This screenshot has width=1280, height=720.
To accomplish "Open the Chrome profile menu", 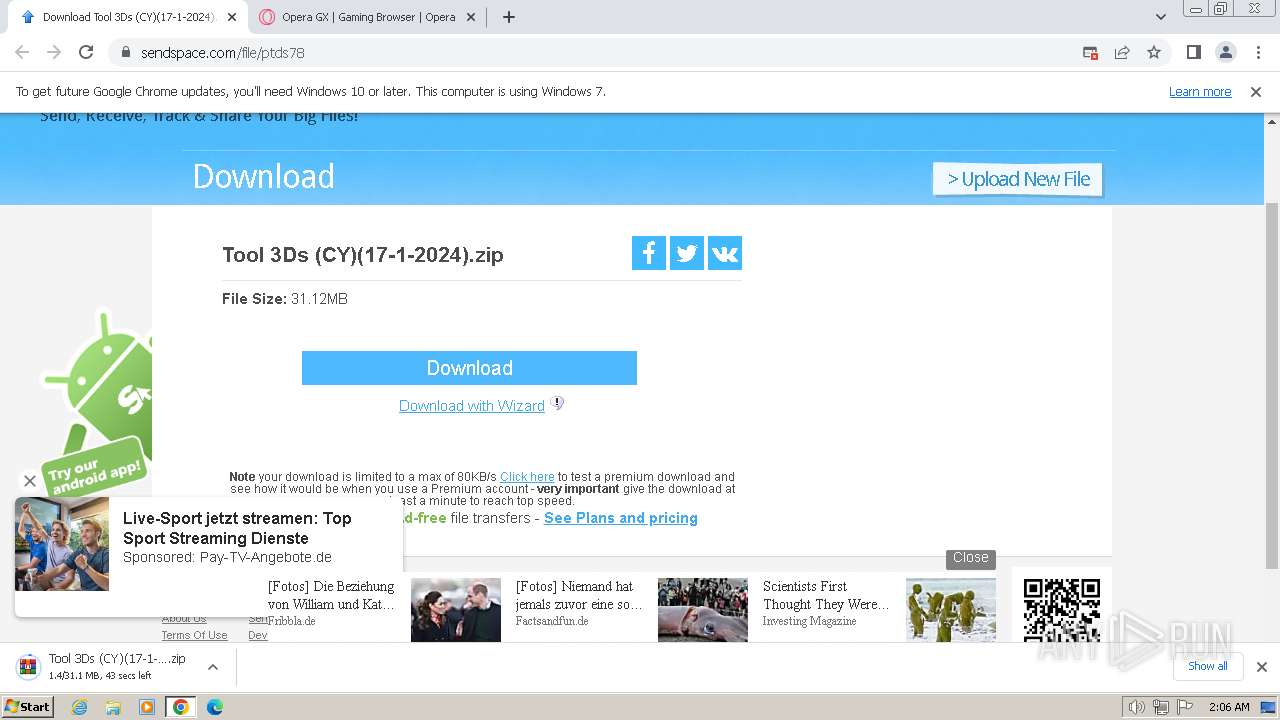I will [1225, 52].
